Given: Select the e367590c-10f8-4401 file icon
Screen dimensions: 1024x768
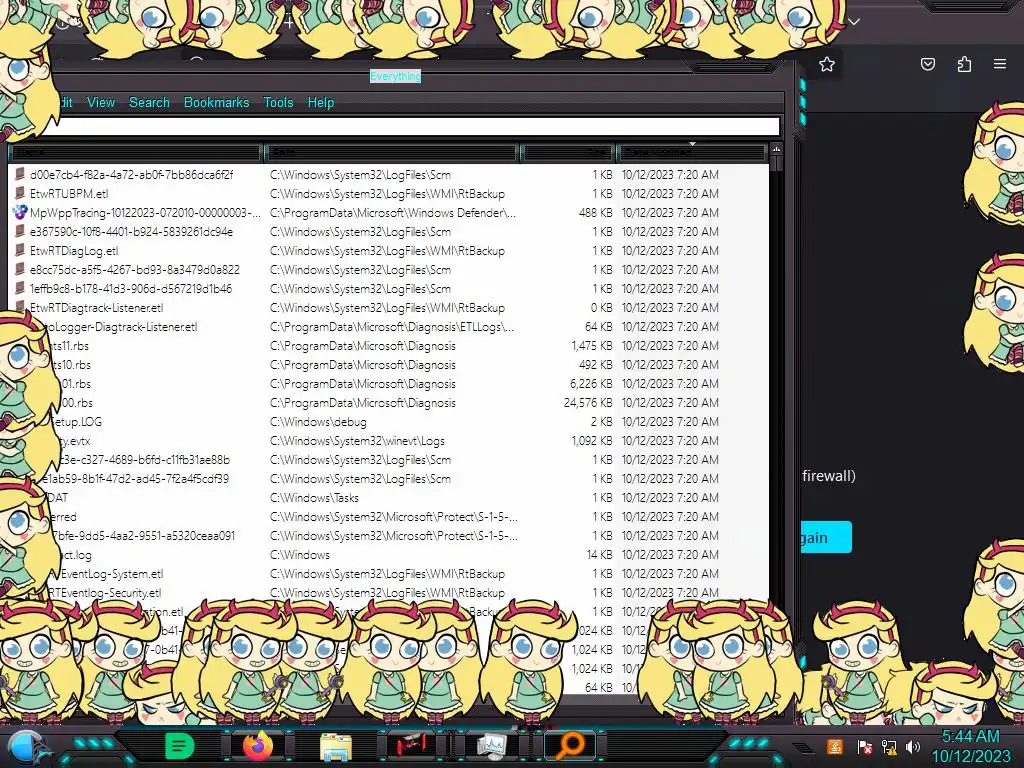Looking at the screenshot, I should [x=20, y=231].
